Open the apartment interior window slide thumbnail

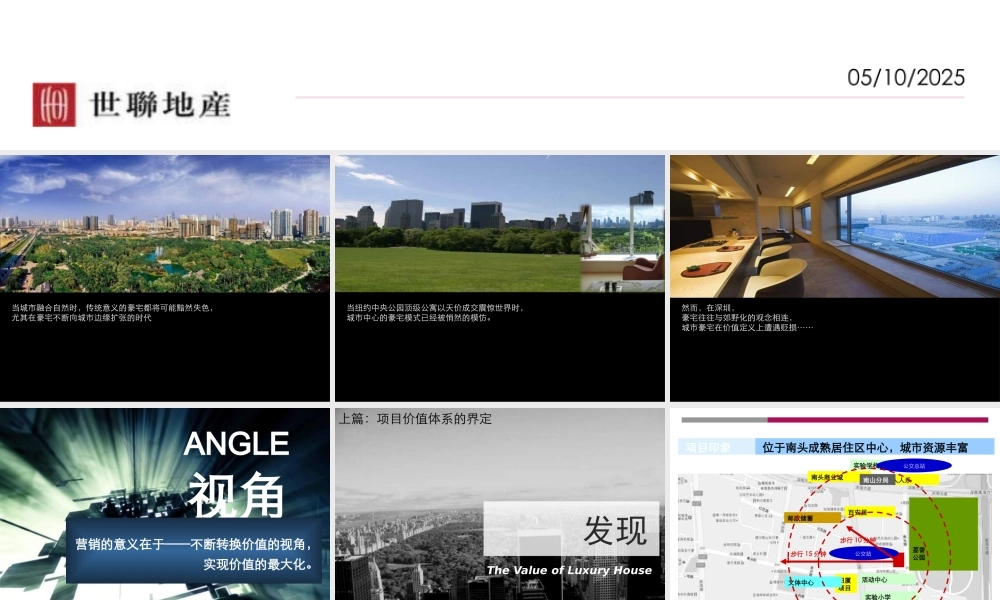(835, 278)
